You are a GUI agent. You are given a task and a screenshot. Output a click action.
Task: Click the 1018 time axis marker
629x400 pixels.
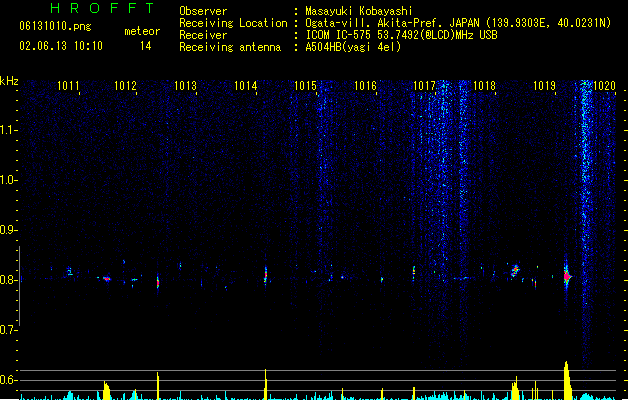[485, 86]
